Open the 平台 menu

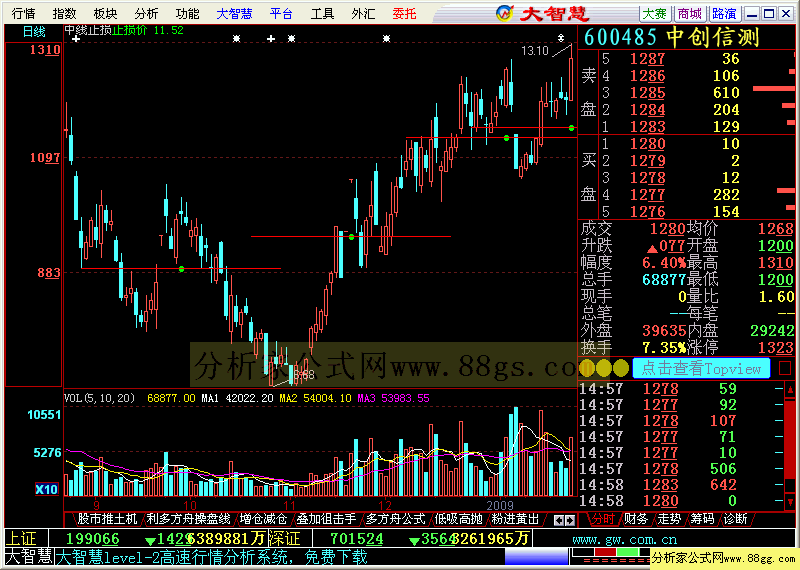(x=281, y=13)
